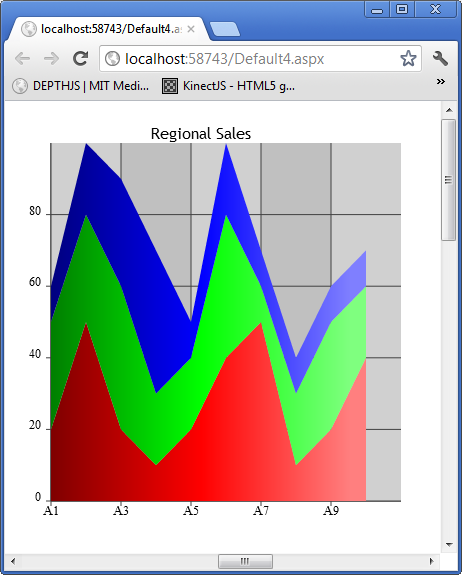Open the Chrome wrench settings menu
This screenshot has width=462, height=575.
tap(440, 59)
